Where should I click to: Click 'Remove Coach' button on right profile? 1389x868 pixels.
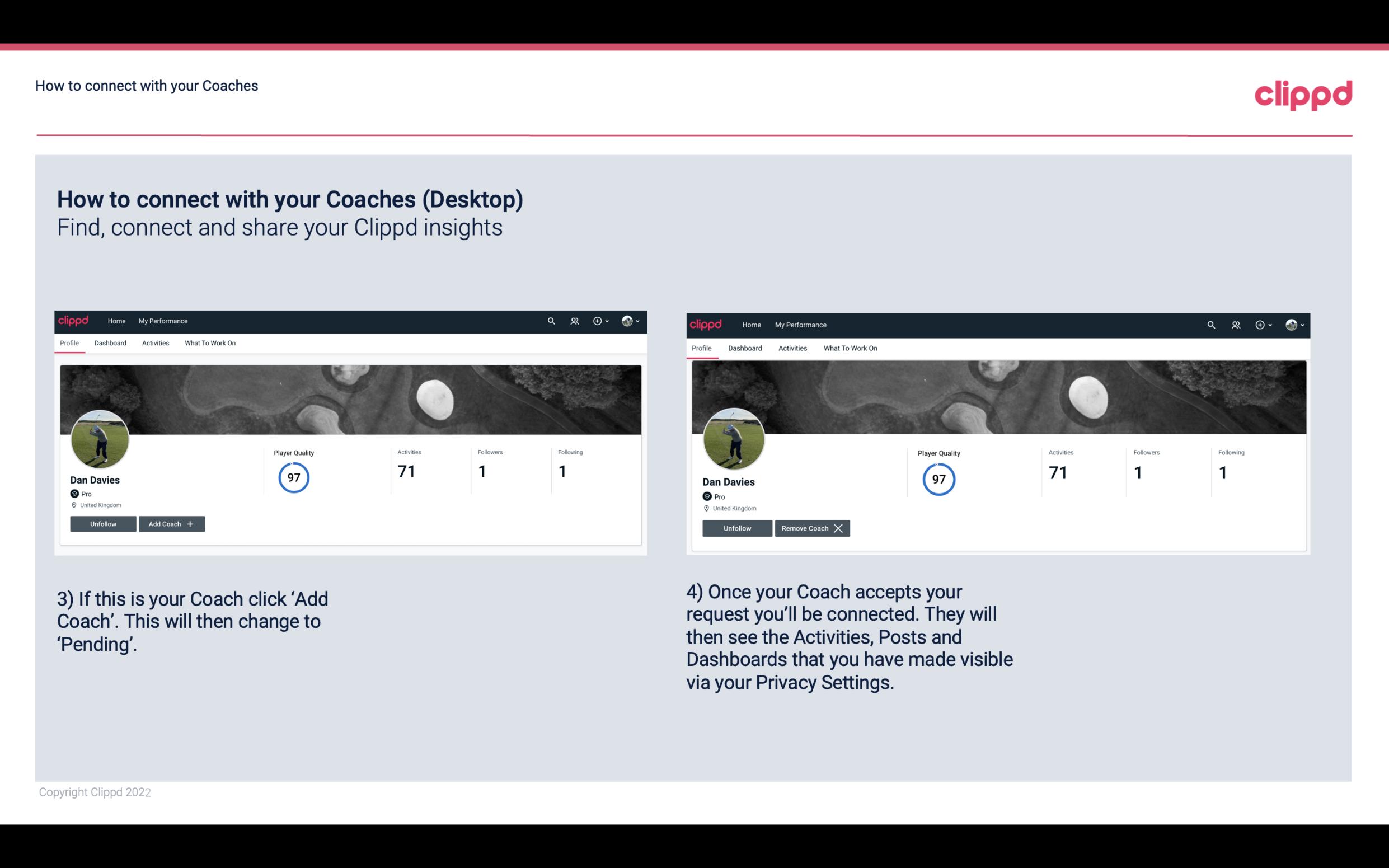point(812,527)
